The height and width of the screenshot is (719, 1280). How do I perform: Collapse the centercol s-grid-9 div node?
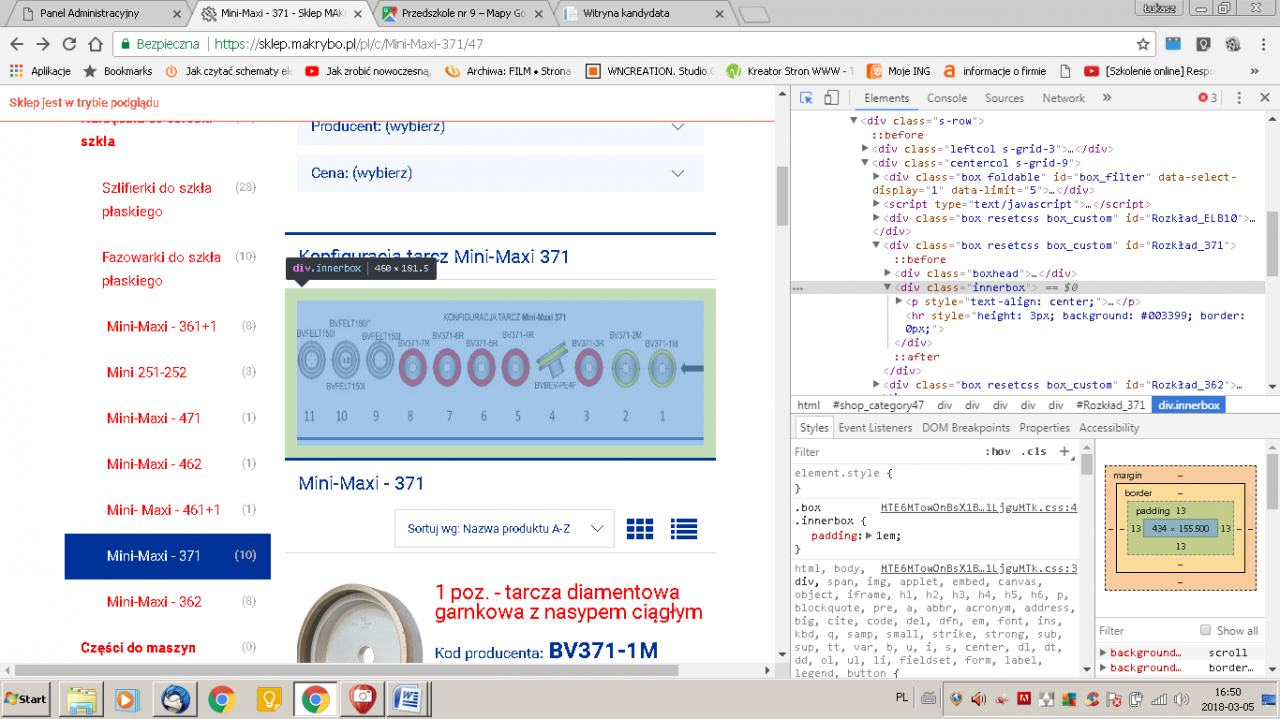point(865,163)
